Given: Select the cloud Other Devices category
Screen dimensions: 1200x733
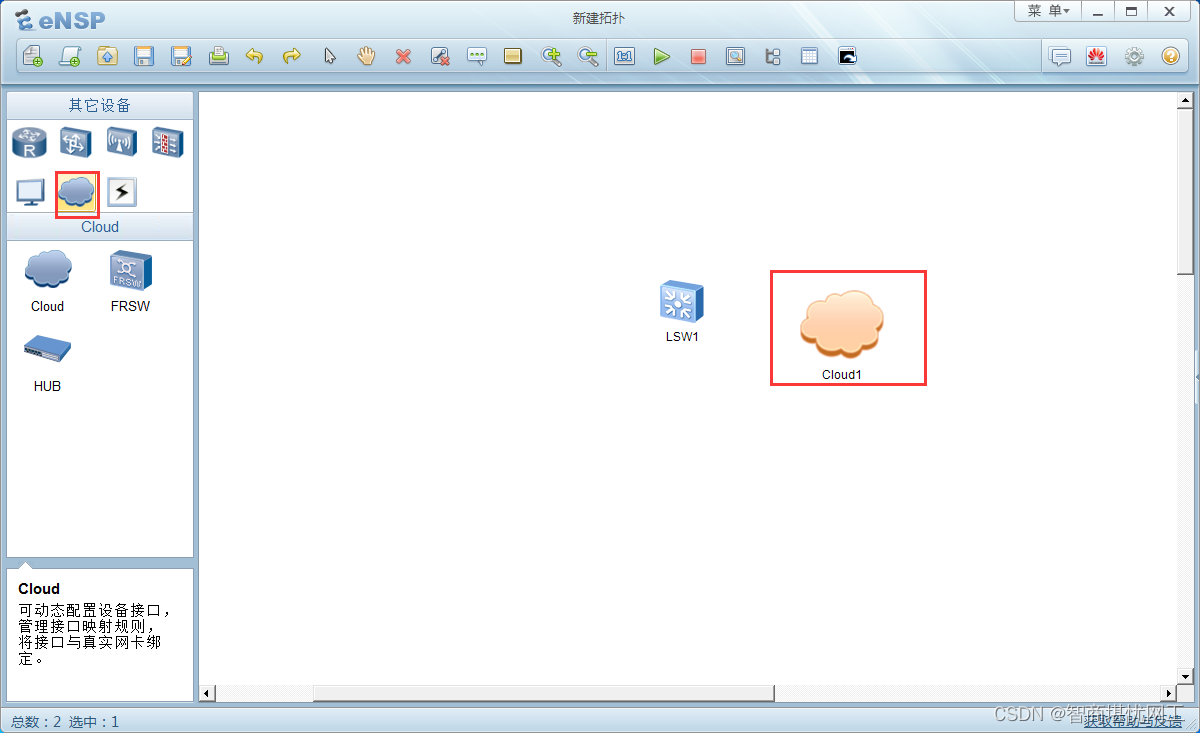Looking at the screenshot, I should pos(77,193).
